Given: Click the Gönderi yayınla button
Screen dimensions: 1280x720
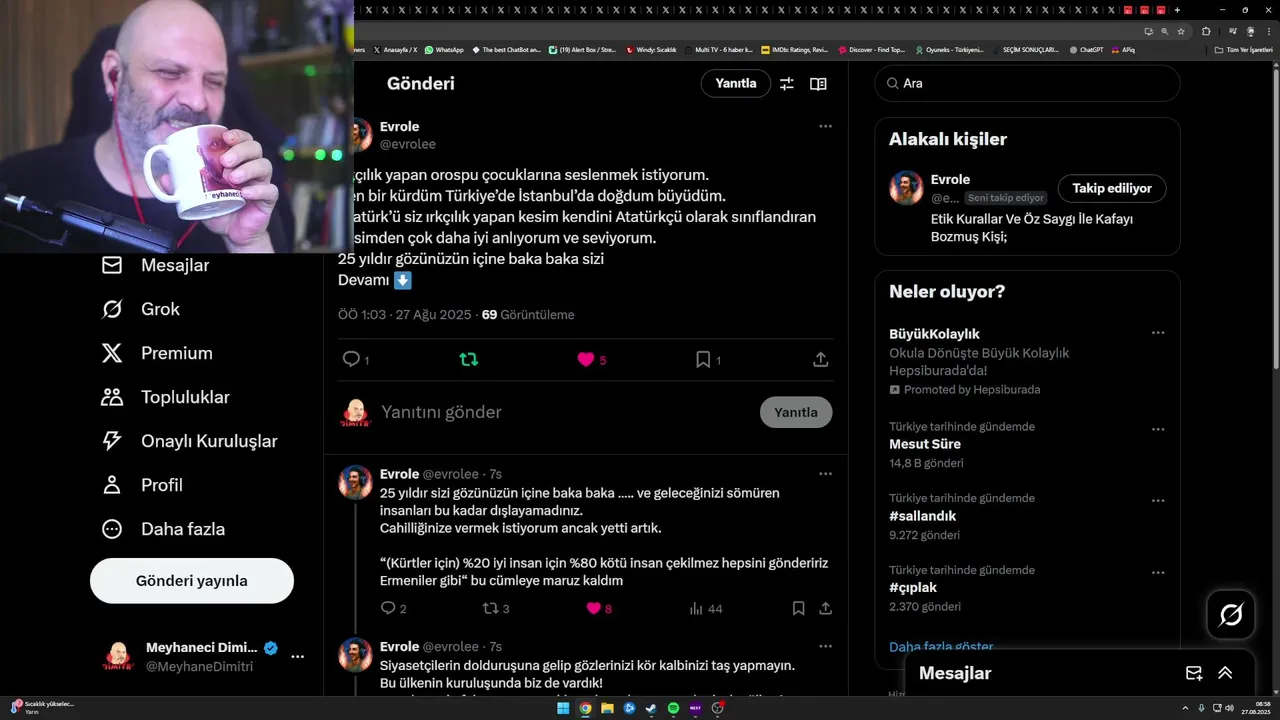Looking at the screenshot, I should (192, 581).
